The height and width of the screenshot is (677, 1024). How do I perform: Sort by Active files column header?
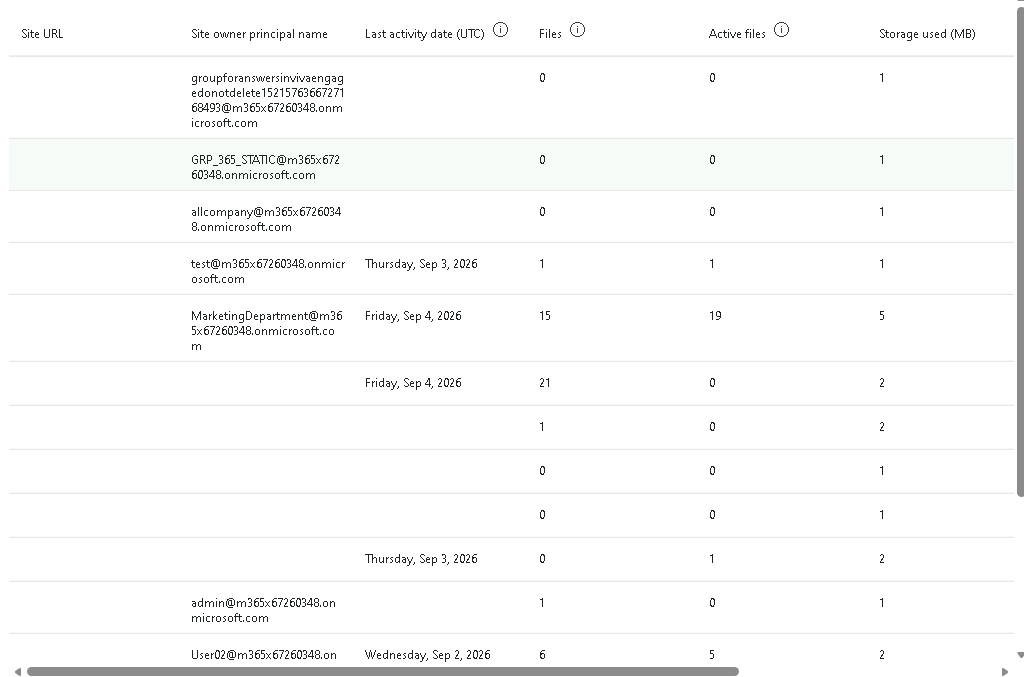click(737, 34)
